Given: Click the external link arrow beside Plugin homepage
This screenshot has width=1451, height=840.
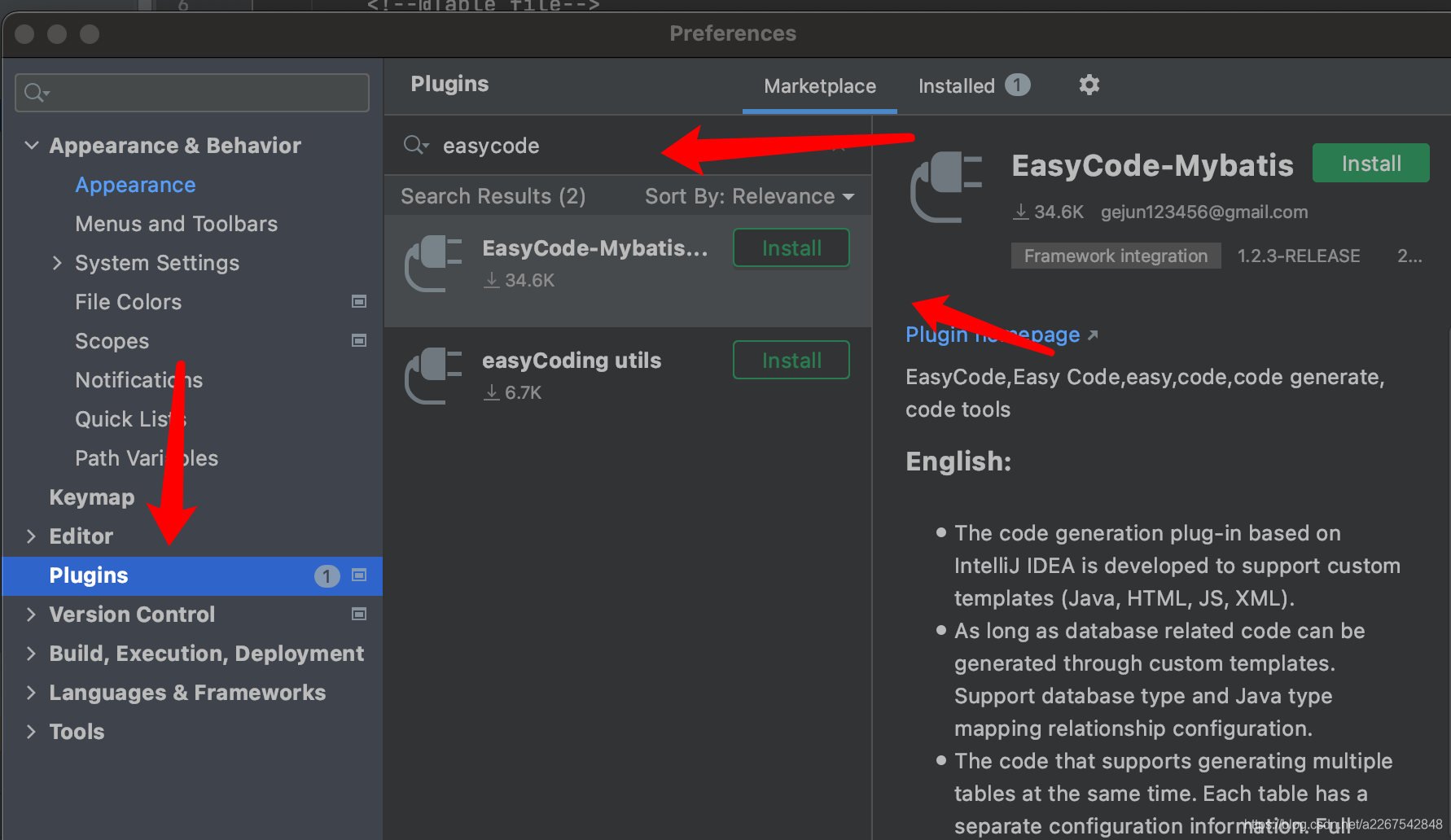Looking at the screenshot, I should click(x=1093, y=334).
